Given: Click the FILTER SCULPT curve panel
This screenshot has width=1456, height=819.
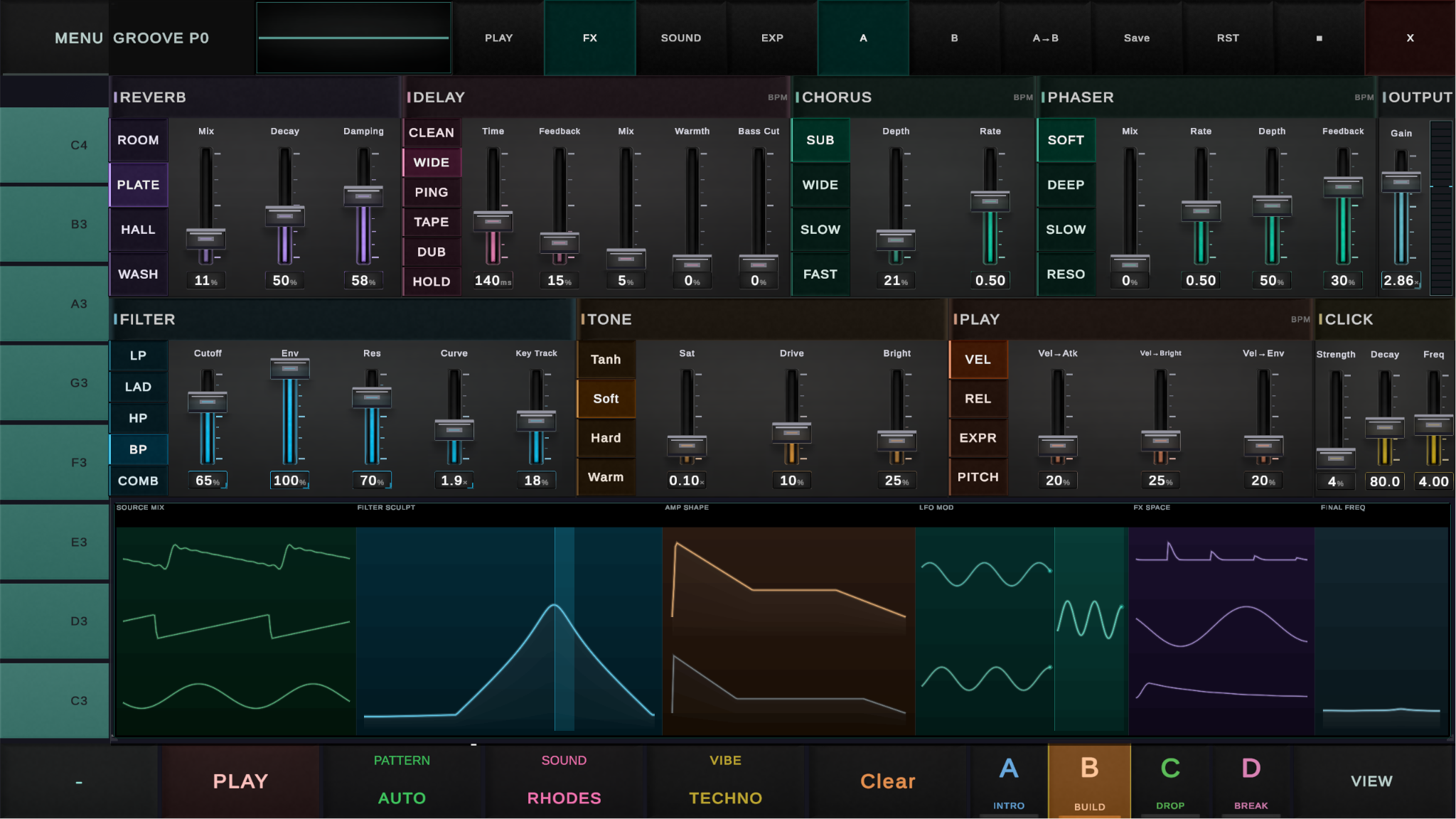Looking at the screenshot, I should pos(509,631).
